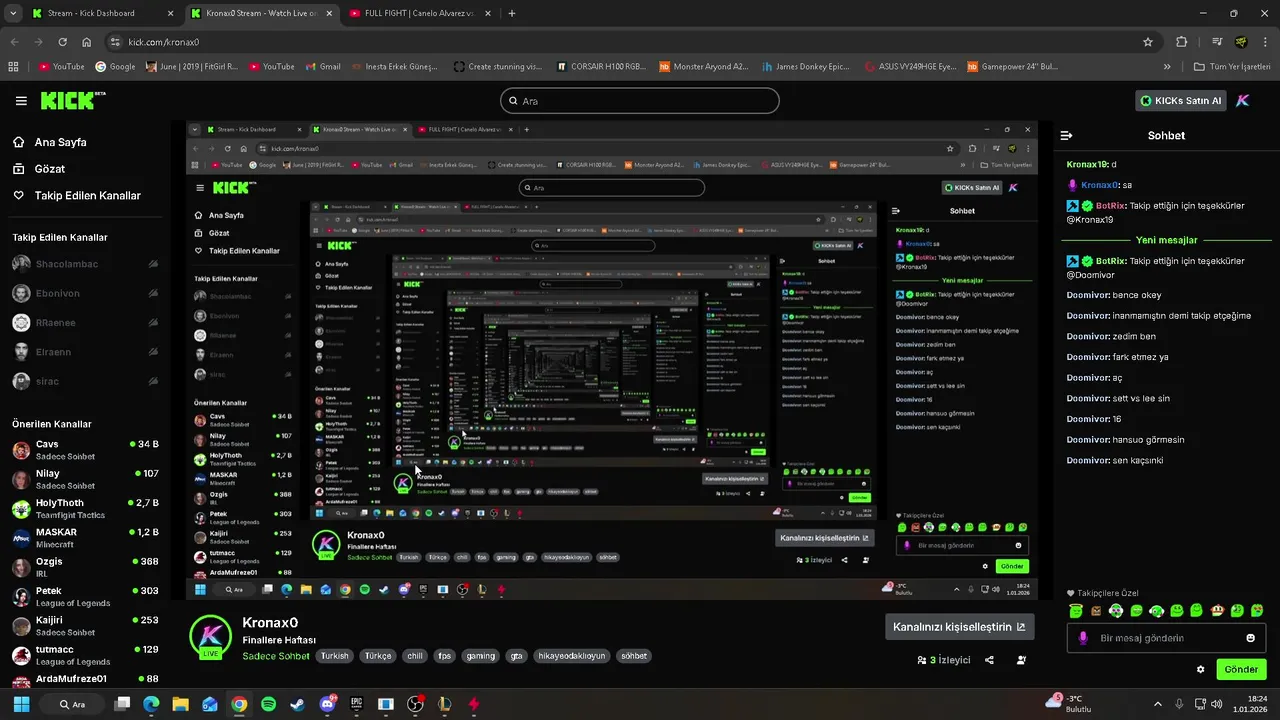Viewport: 1280px width, 720px height.
Task: Open Chrome profile avatar
Action: pyautogui.click(x=1241, y=42)
